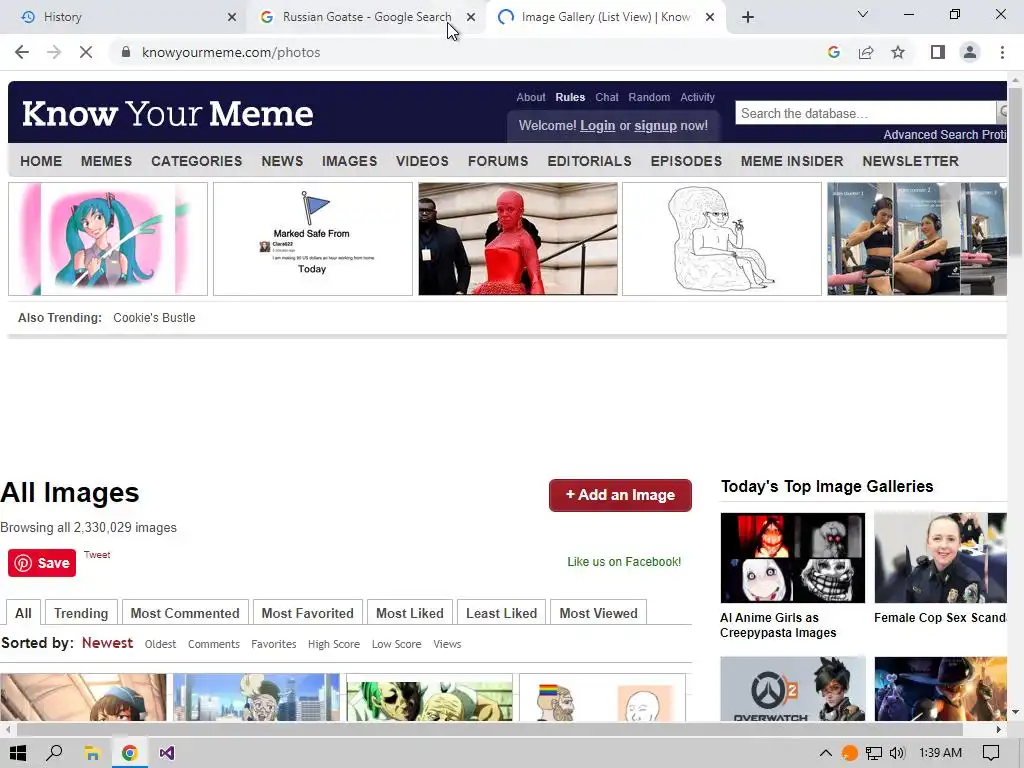Image resolution: width=1024 pixels, height=768 pixels.
Task: Switch to the History tab
Action: coord(124,17)
